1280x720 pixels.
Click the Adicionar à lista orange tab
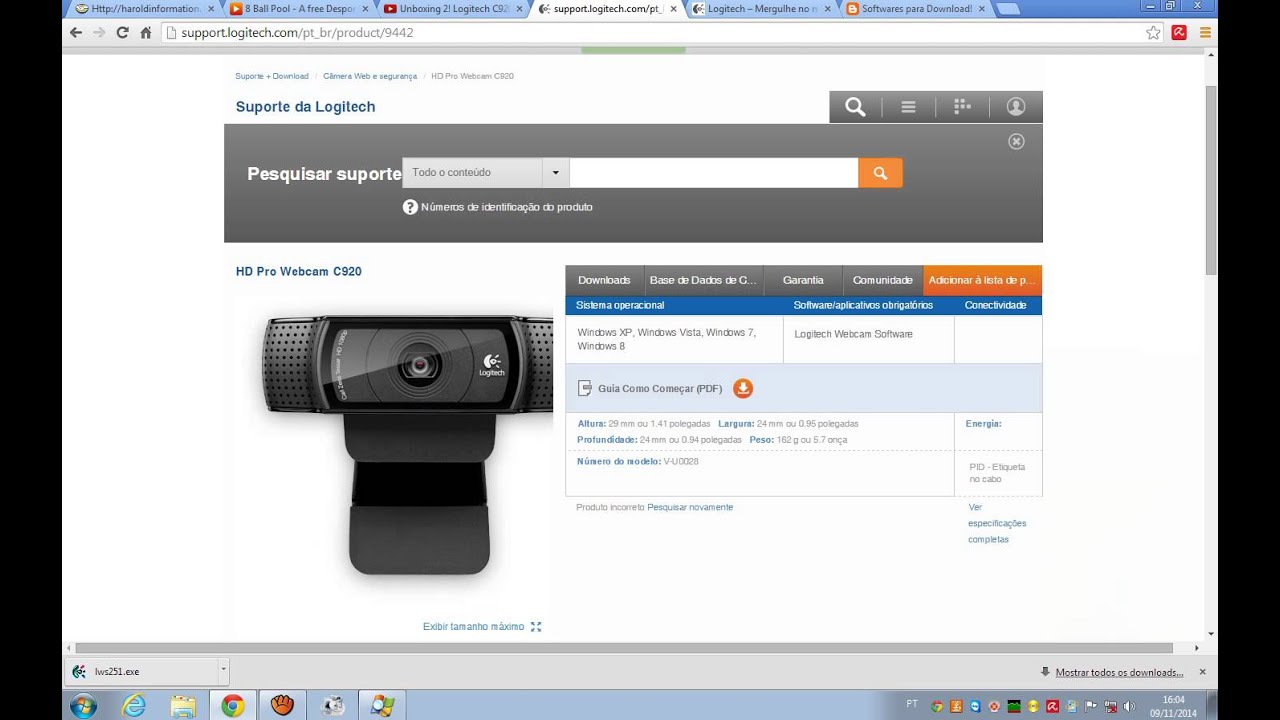point(982,280)
